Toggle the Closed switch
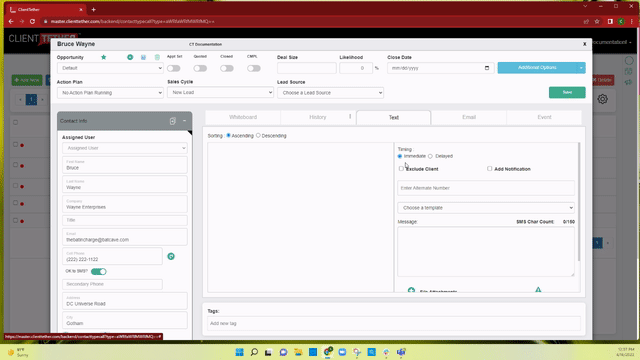 tap(227, 68)
